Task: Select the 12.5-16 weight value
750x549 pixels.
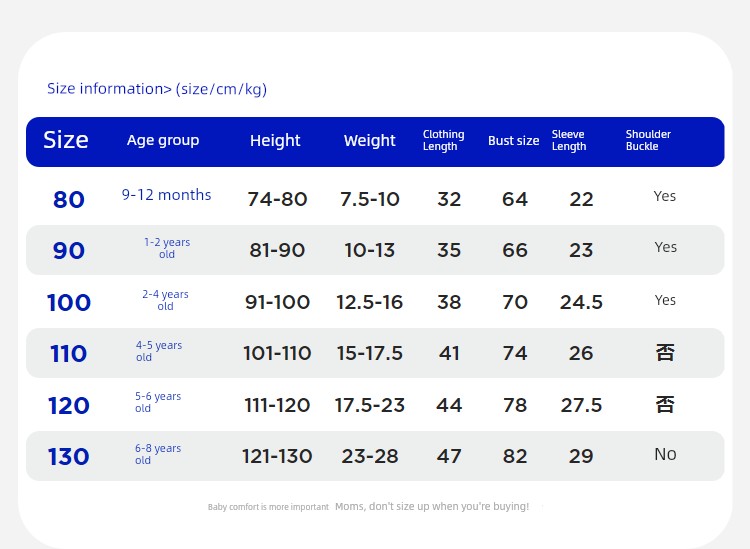Action: (x=369, y=302)
